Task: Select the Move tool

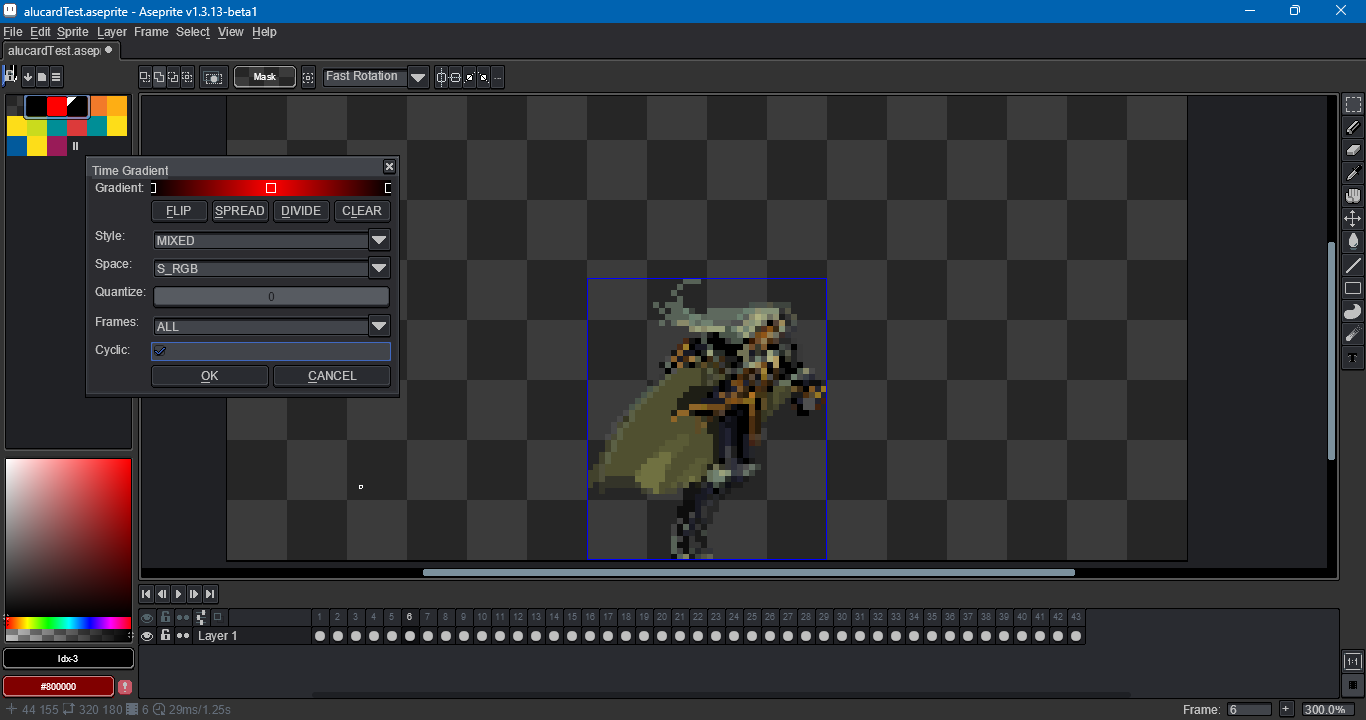Action: pyautogui.click(x=1353, y=219)
